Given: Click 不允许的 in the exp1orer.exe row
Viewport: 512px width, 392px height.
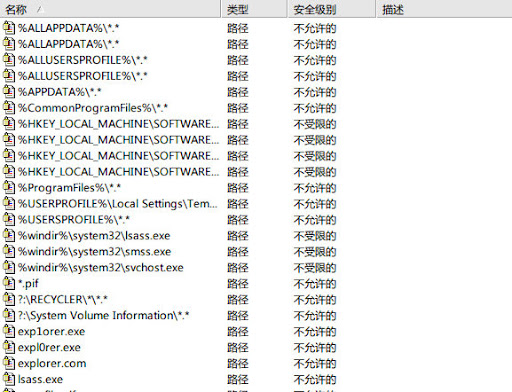Looking at the screenshot, I should click(x=315, y=332).
